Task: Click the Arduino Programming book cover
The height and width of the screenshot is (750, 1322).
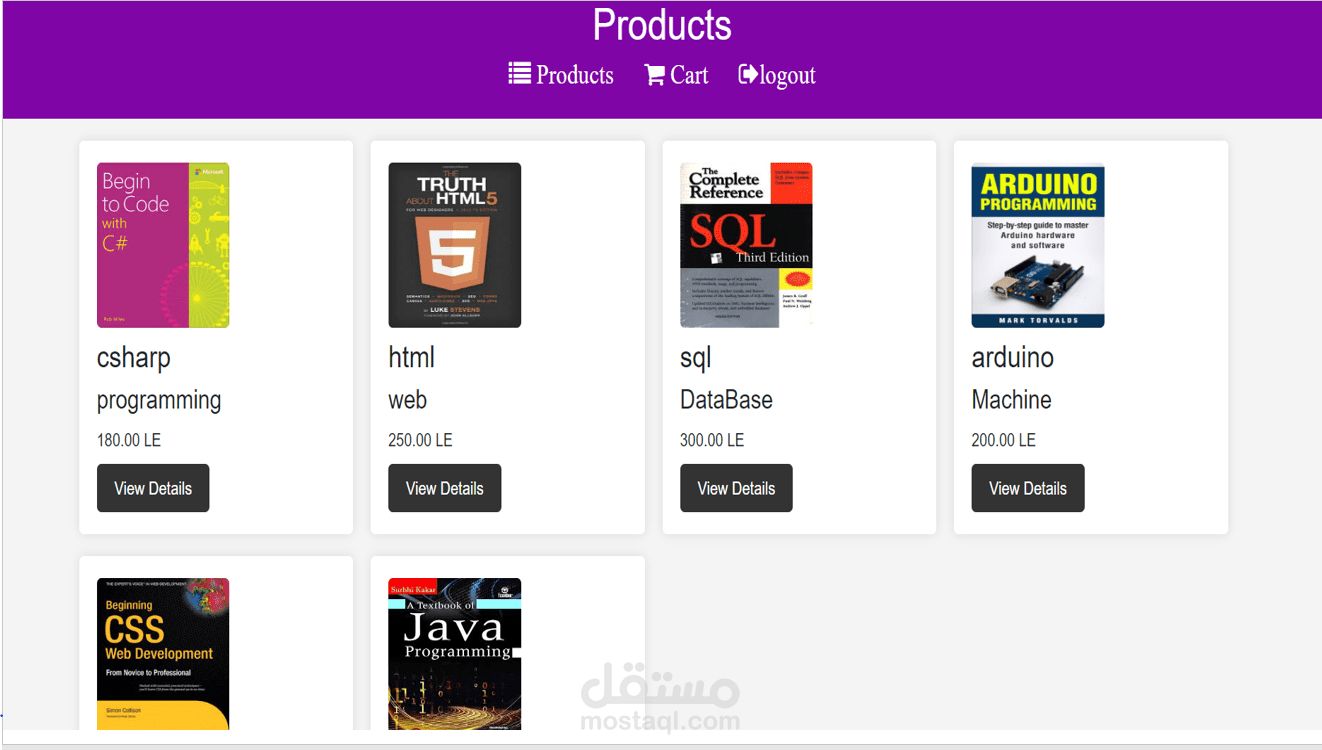Action: tap(1038, 245)
